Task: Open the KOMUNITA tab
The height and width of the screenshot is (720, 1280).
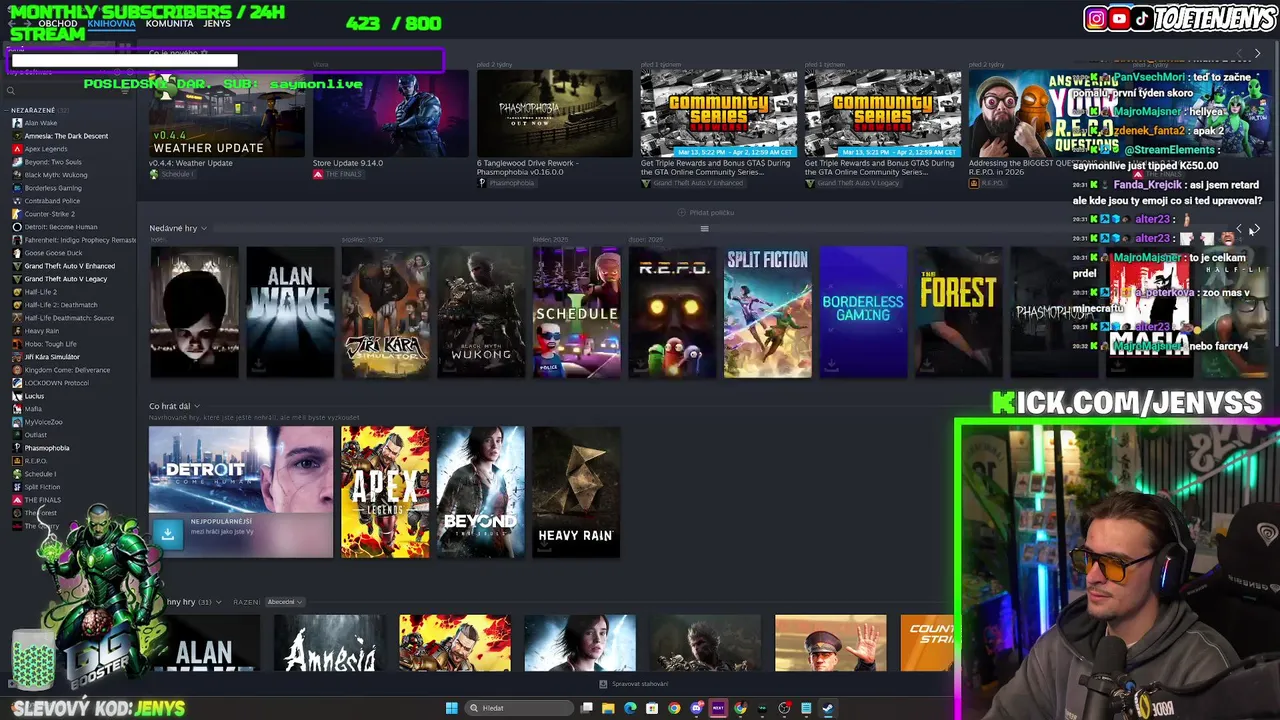Action: coord(170,23)
